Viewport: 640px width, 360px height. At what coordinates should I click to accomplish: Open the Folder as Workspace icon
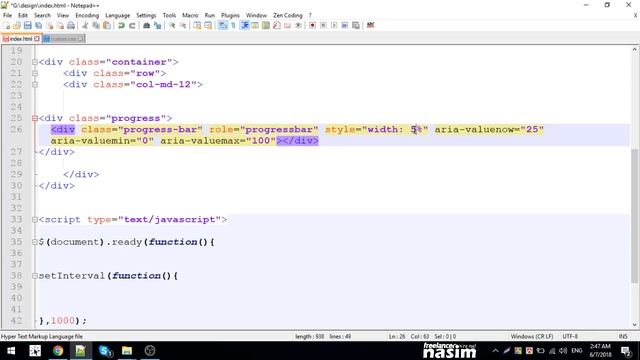(287, 25)
